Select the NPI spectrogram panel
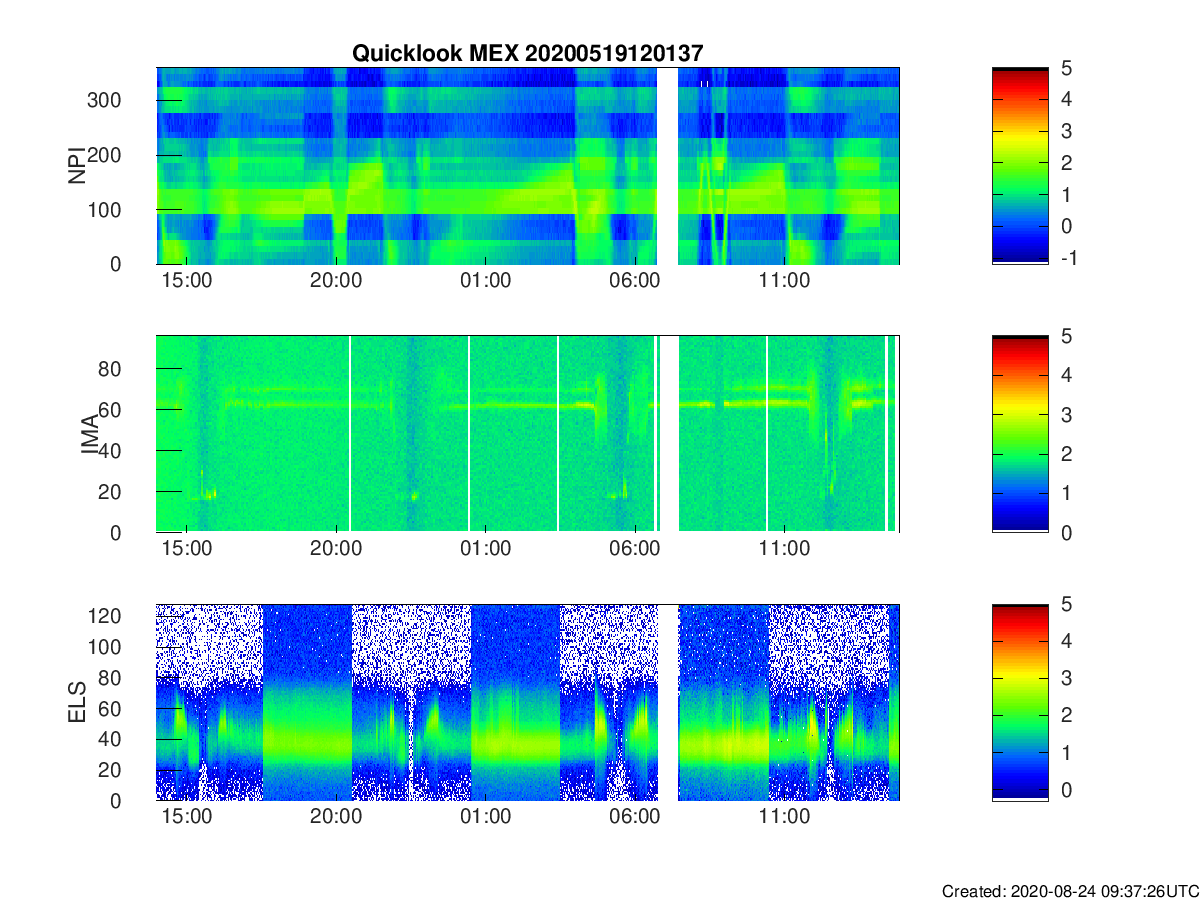Screen dimensions: 1200x900 [x=528, y=166]
